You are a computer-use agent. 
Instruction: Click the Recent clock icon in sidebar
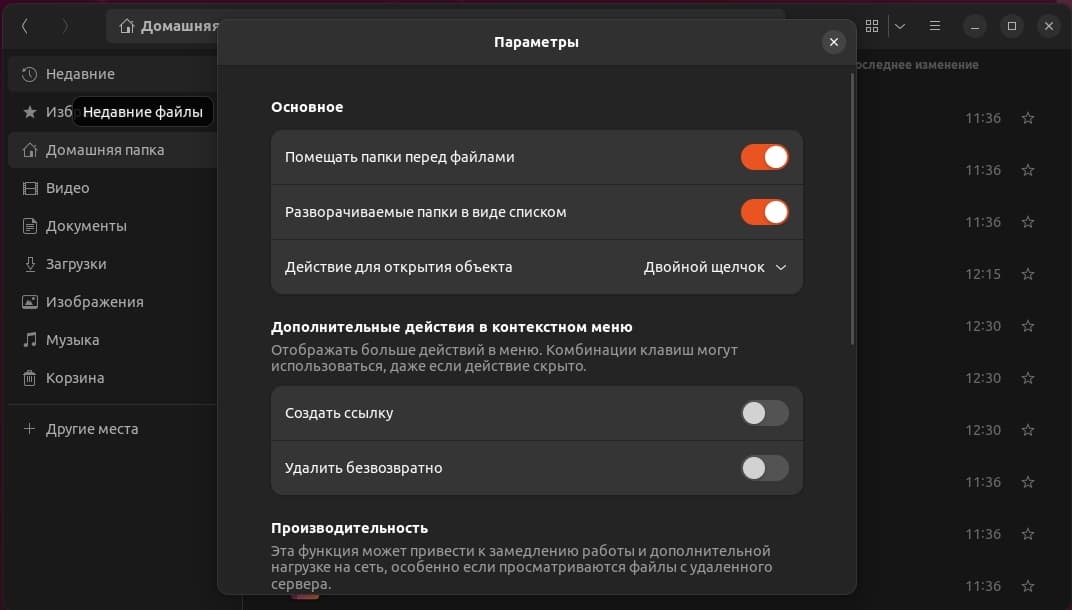(x=29, y=74)
